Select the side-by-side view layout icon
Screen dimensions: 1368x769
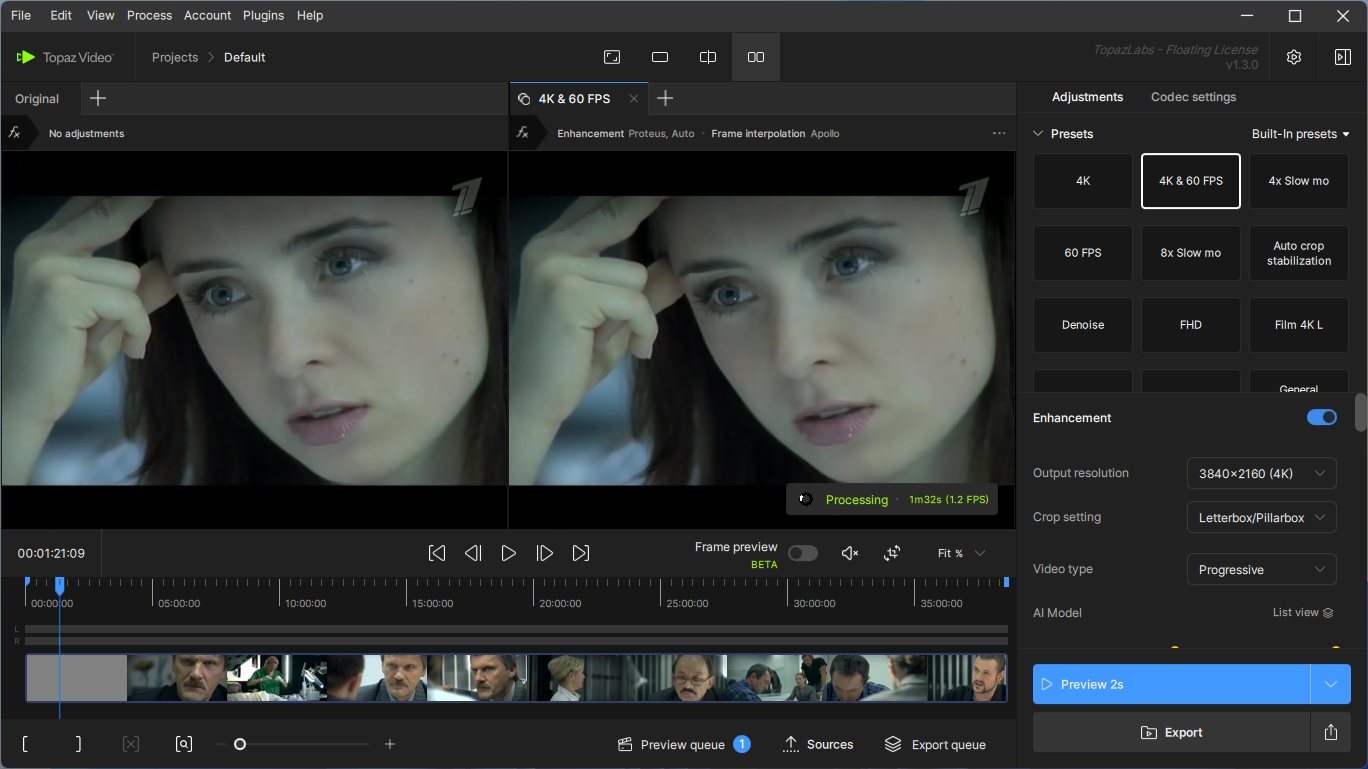pos(756,57)
